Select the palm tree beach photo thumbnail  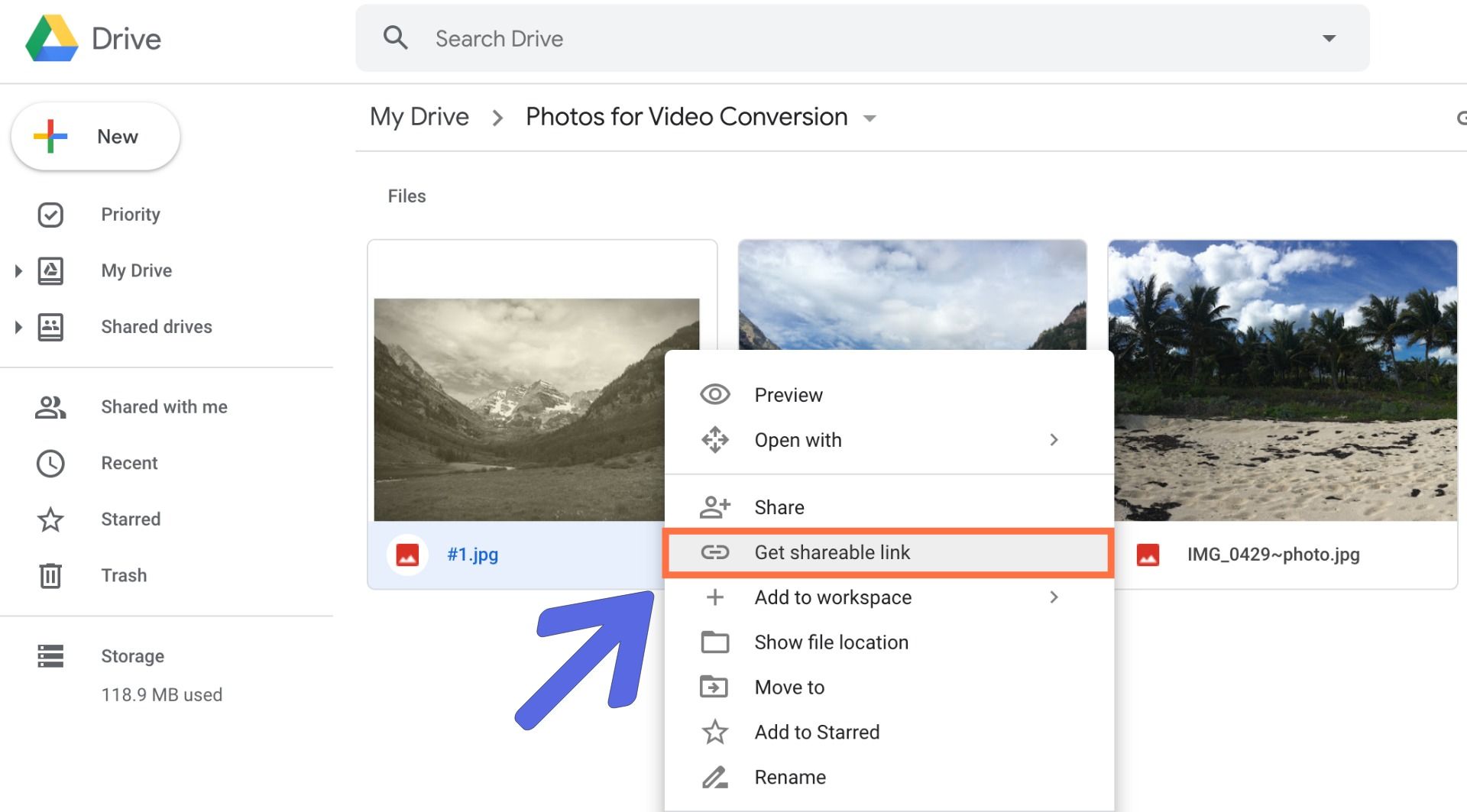coord(1282,380)
